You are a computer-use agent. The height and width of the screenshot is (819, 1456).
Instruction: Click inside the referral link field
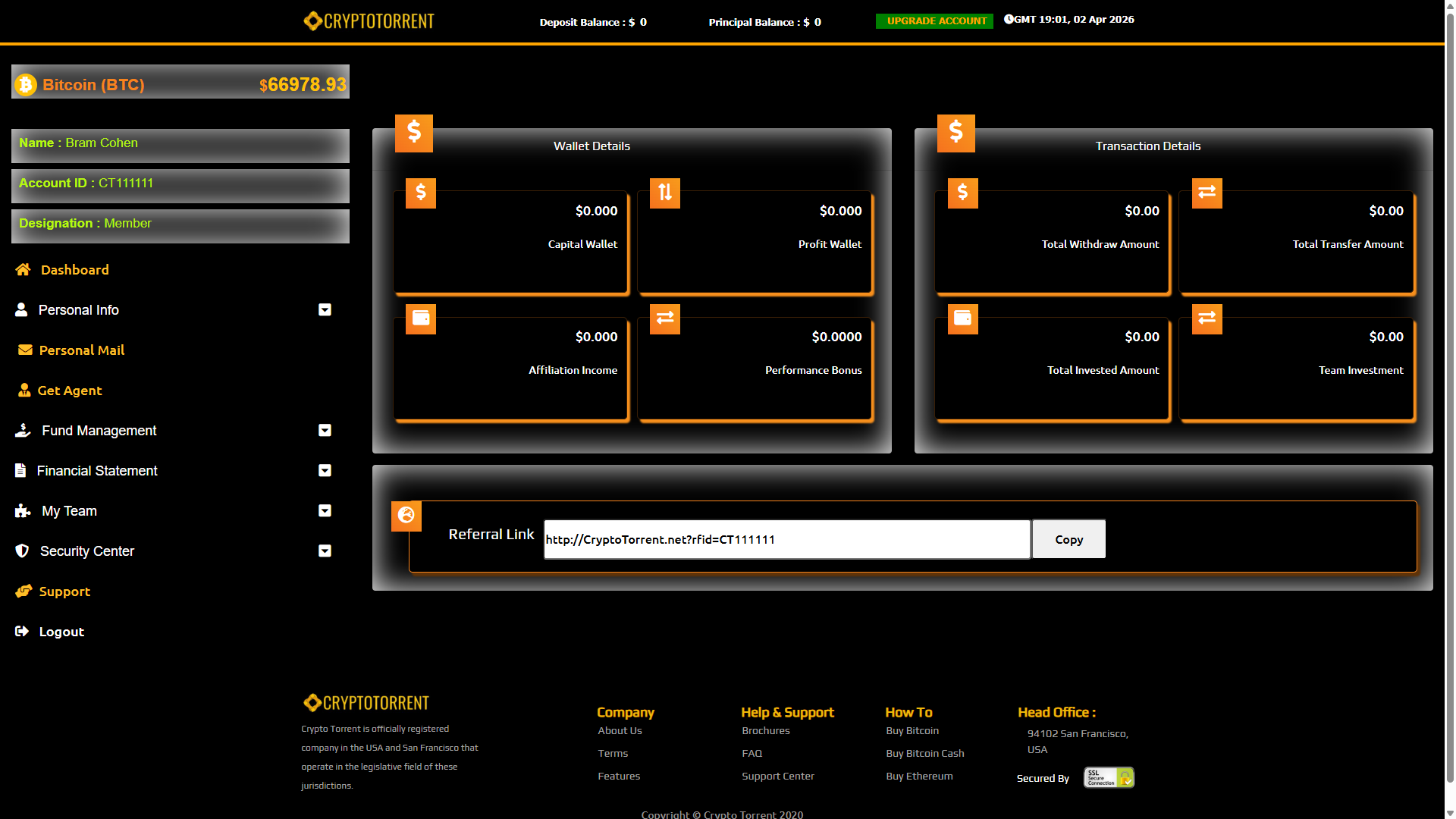(786, 539)
